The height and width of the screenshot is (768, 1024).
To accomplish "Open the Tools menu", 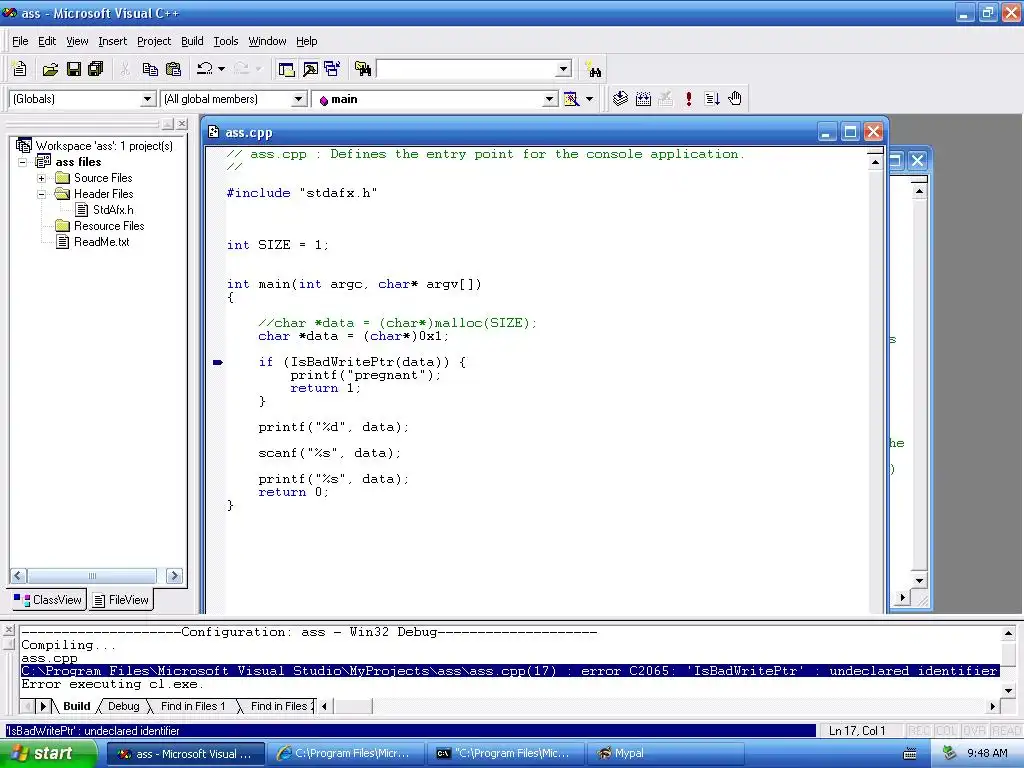I will click(x=226, y=41).
